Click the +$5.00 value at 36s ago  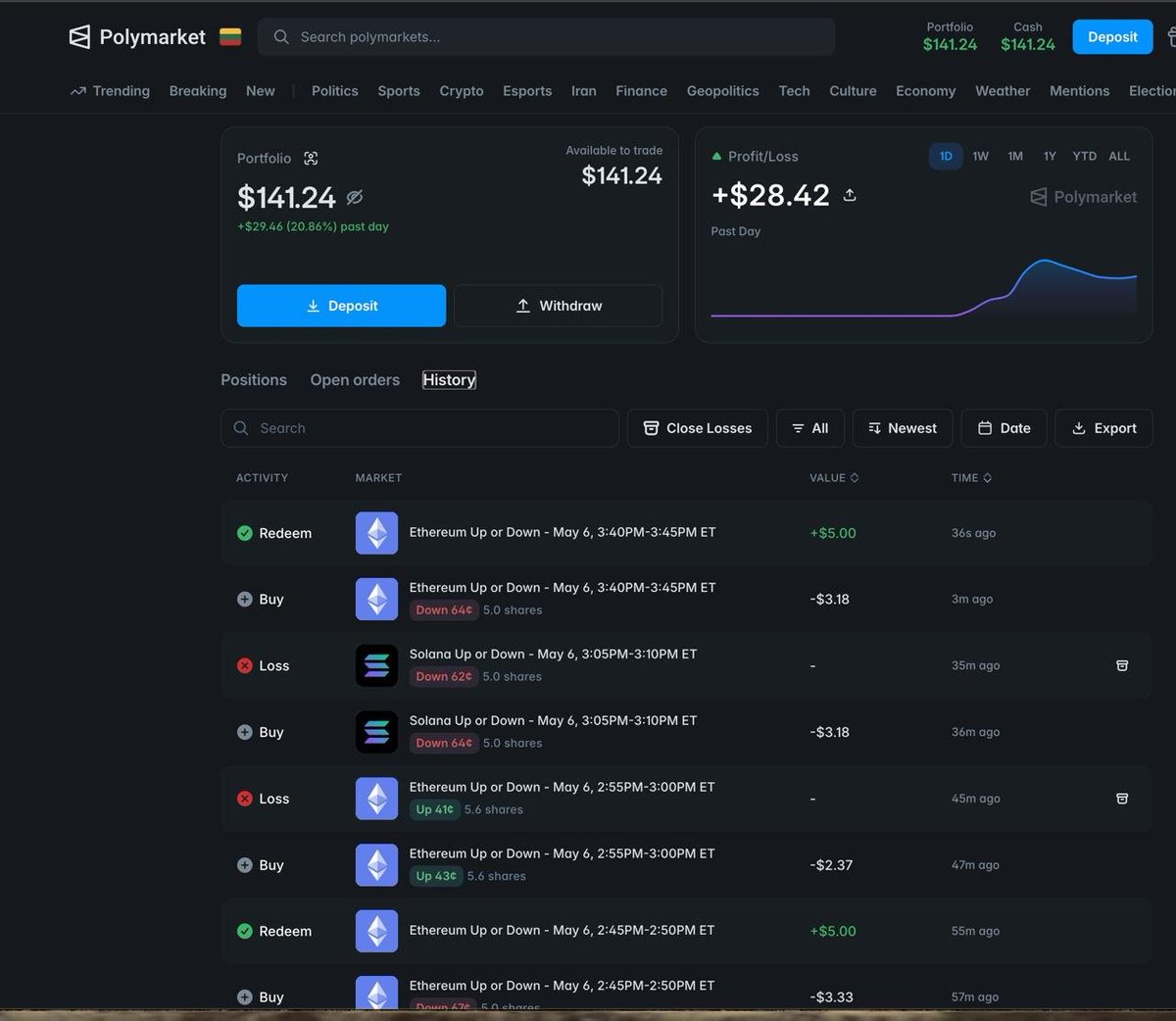[833, 533]
